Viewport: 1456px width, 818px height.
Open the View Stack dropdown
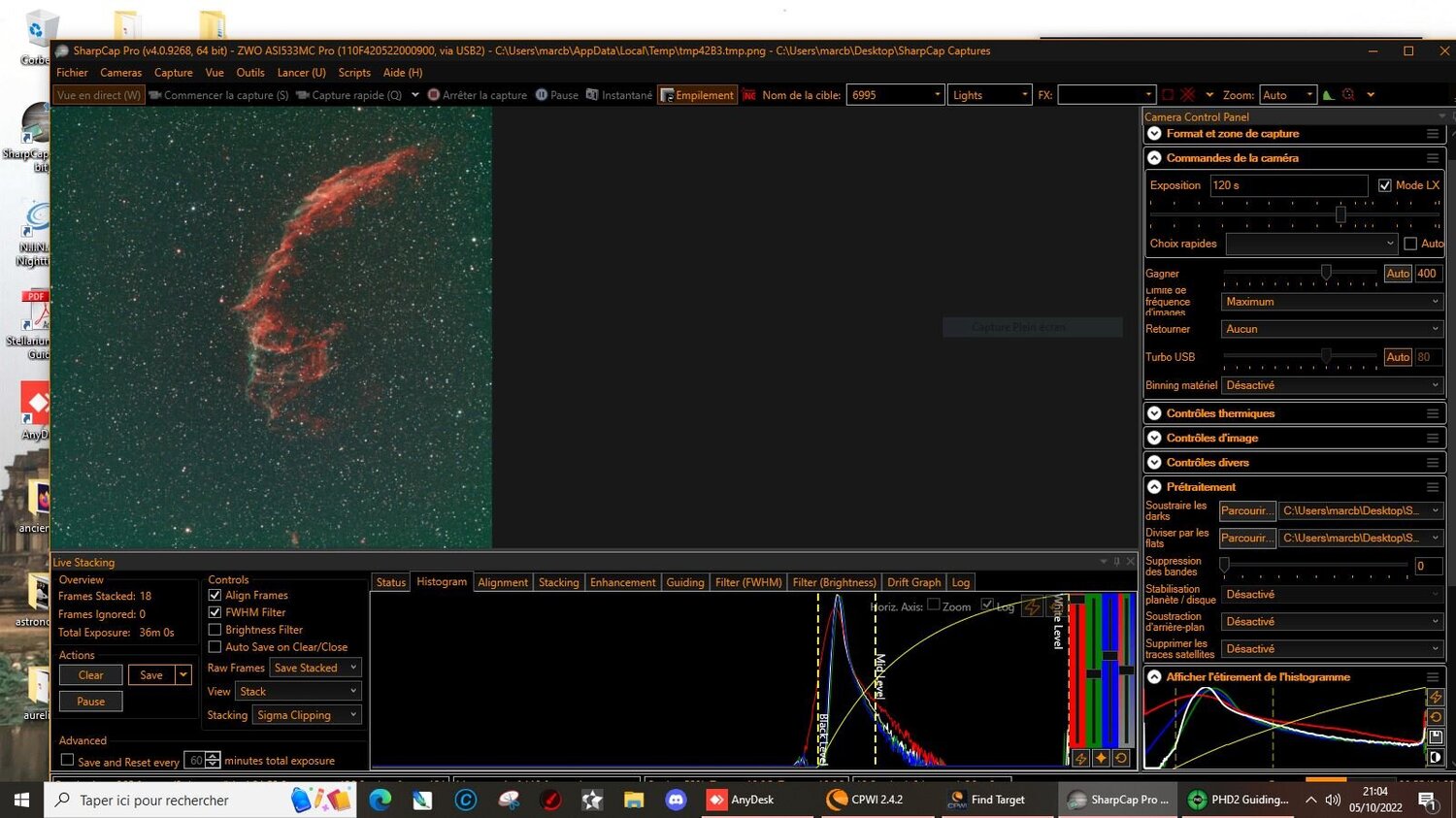pos(299,691)
